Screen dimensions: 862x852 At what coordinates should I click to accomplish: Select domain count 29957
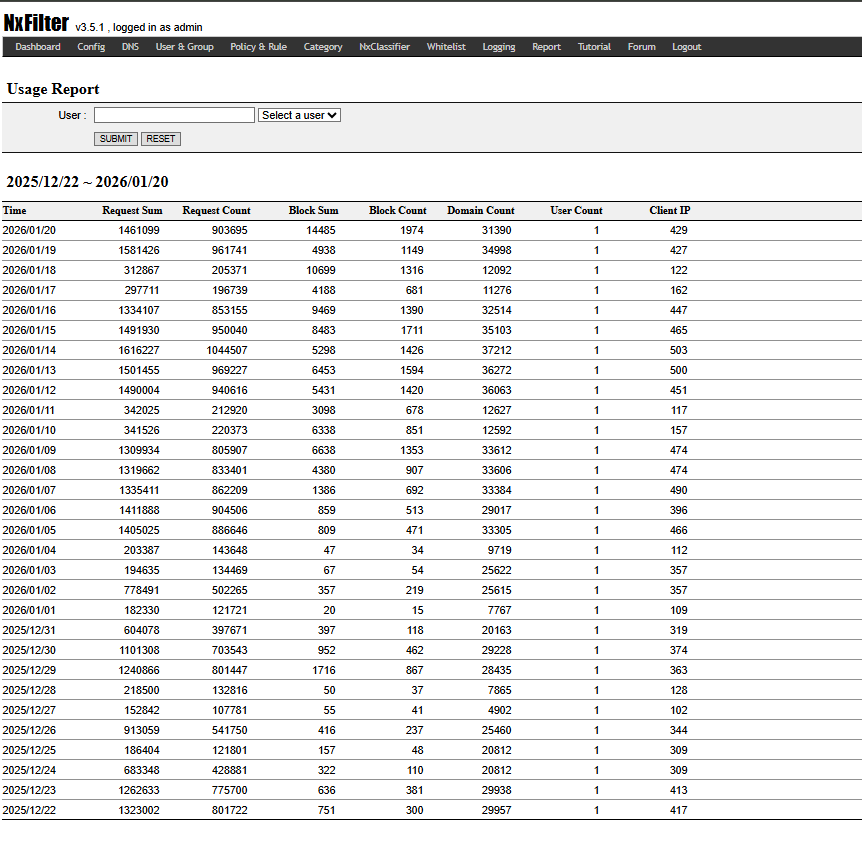point(496,810)
